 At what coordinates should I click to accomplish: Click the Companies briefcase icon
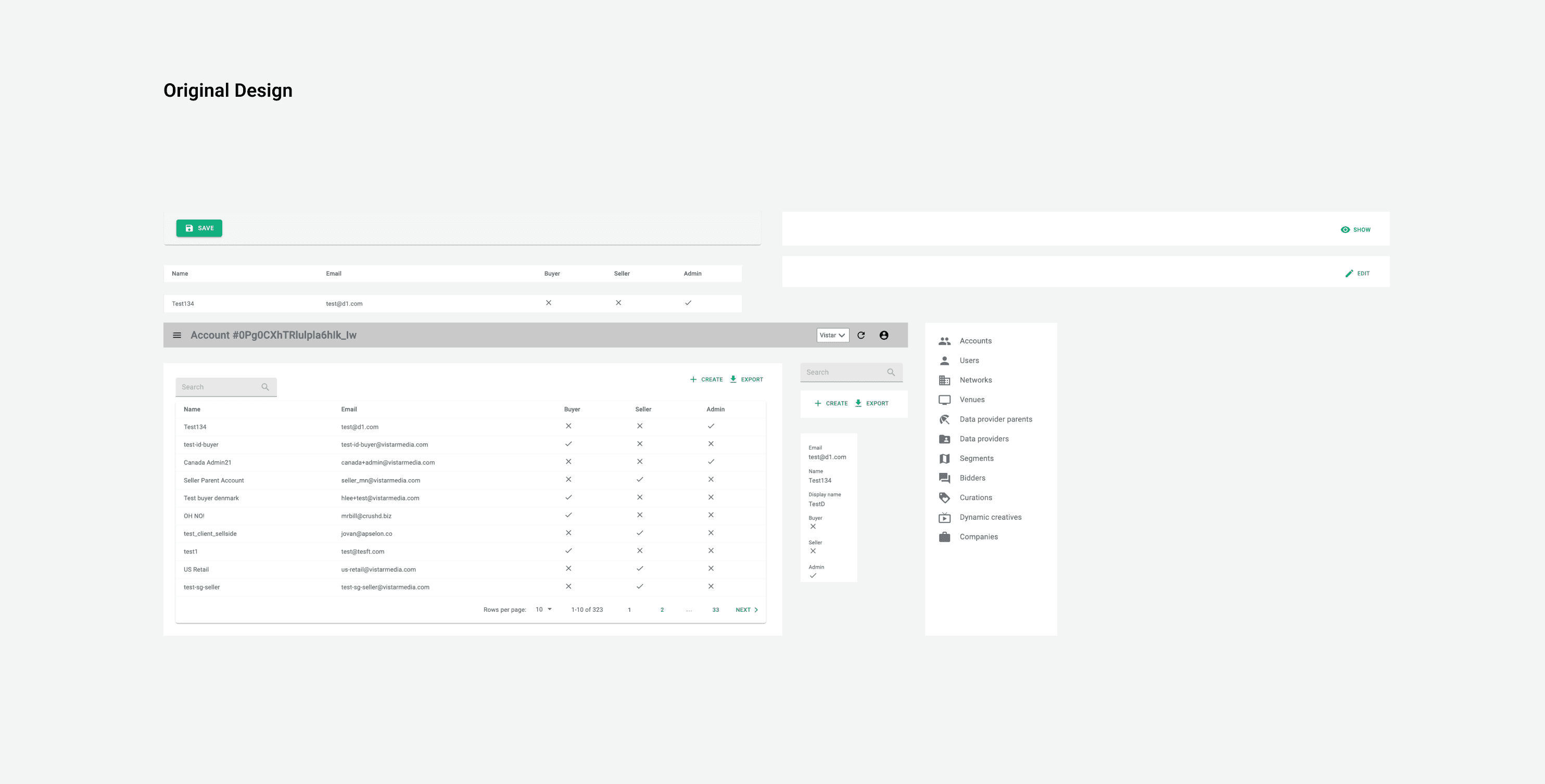pos(944,536)
